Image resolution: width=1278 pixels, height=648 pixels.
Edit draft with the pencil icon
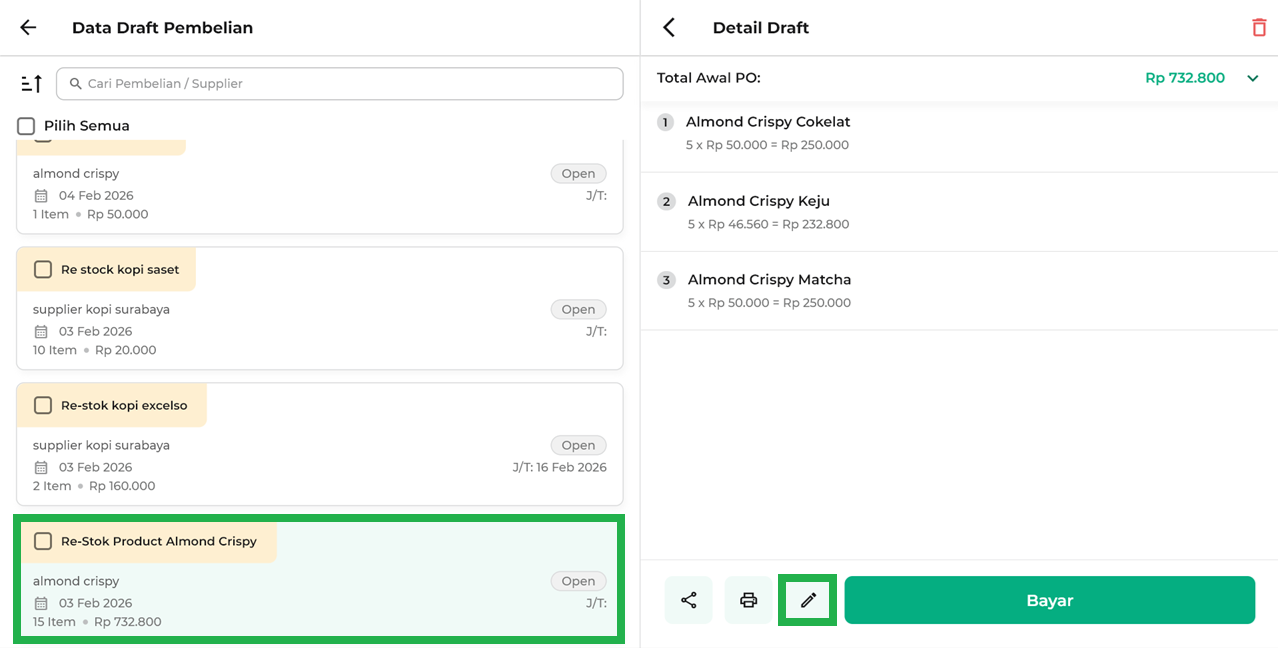click(x=808, y=600)
